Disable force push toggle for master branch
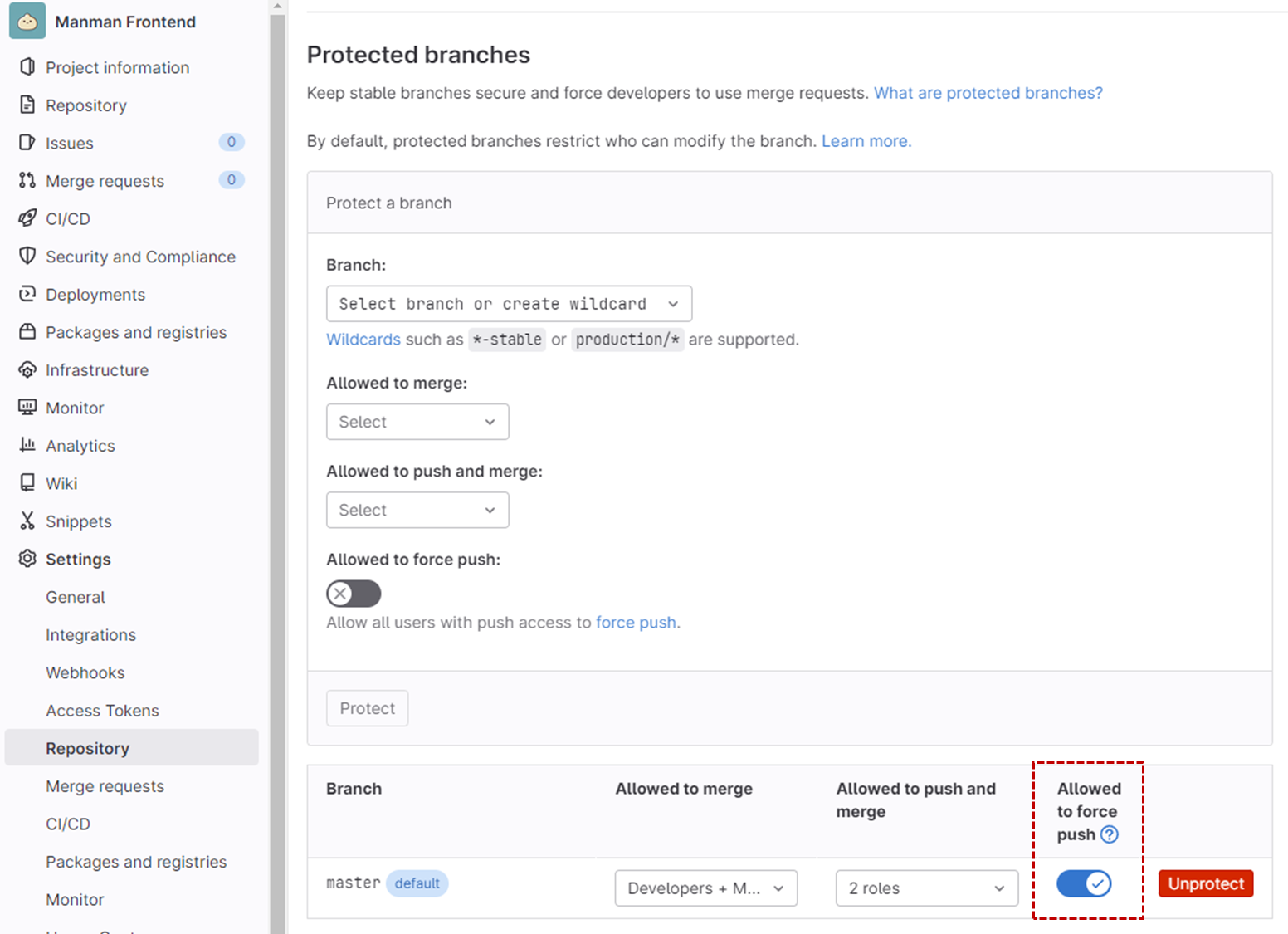Viewport: 1288px width, 934px height. coord(1084,883)
